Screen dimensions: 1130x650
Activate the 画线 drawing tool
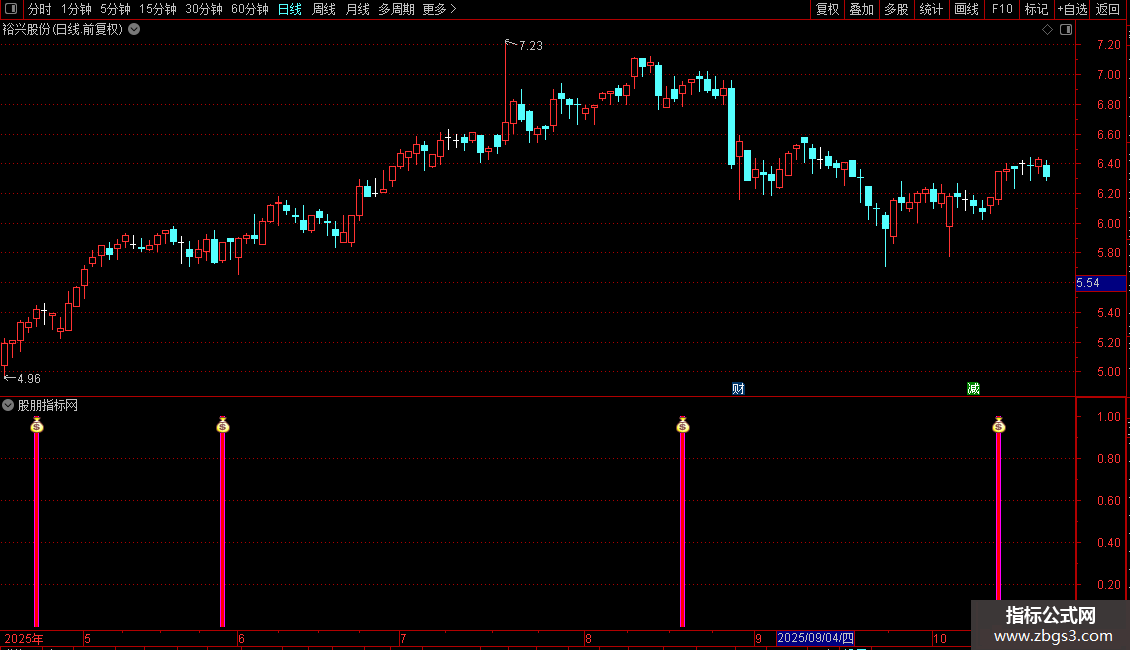[x=966, y=9]
